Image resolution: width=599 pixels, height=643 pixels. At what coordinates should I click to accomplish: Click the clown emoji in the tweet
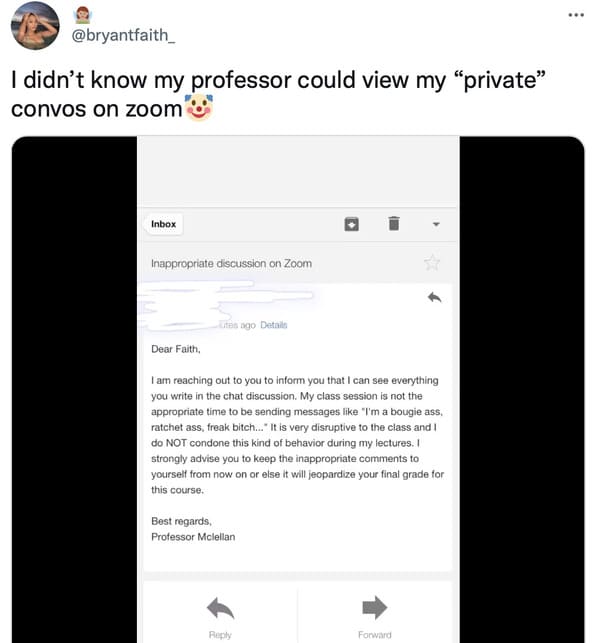(x=199, y=107)
